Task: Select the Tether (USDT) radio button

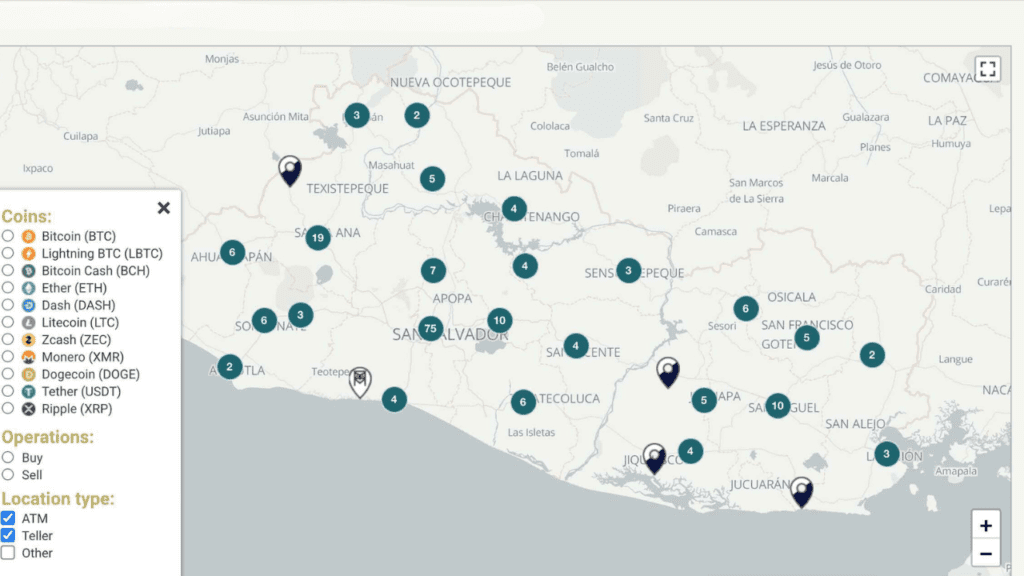Action: click(x=8, y=392)
